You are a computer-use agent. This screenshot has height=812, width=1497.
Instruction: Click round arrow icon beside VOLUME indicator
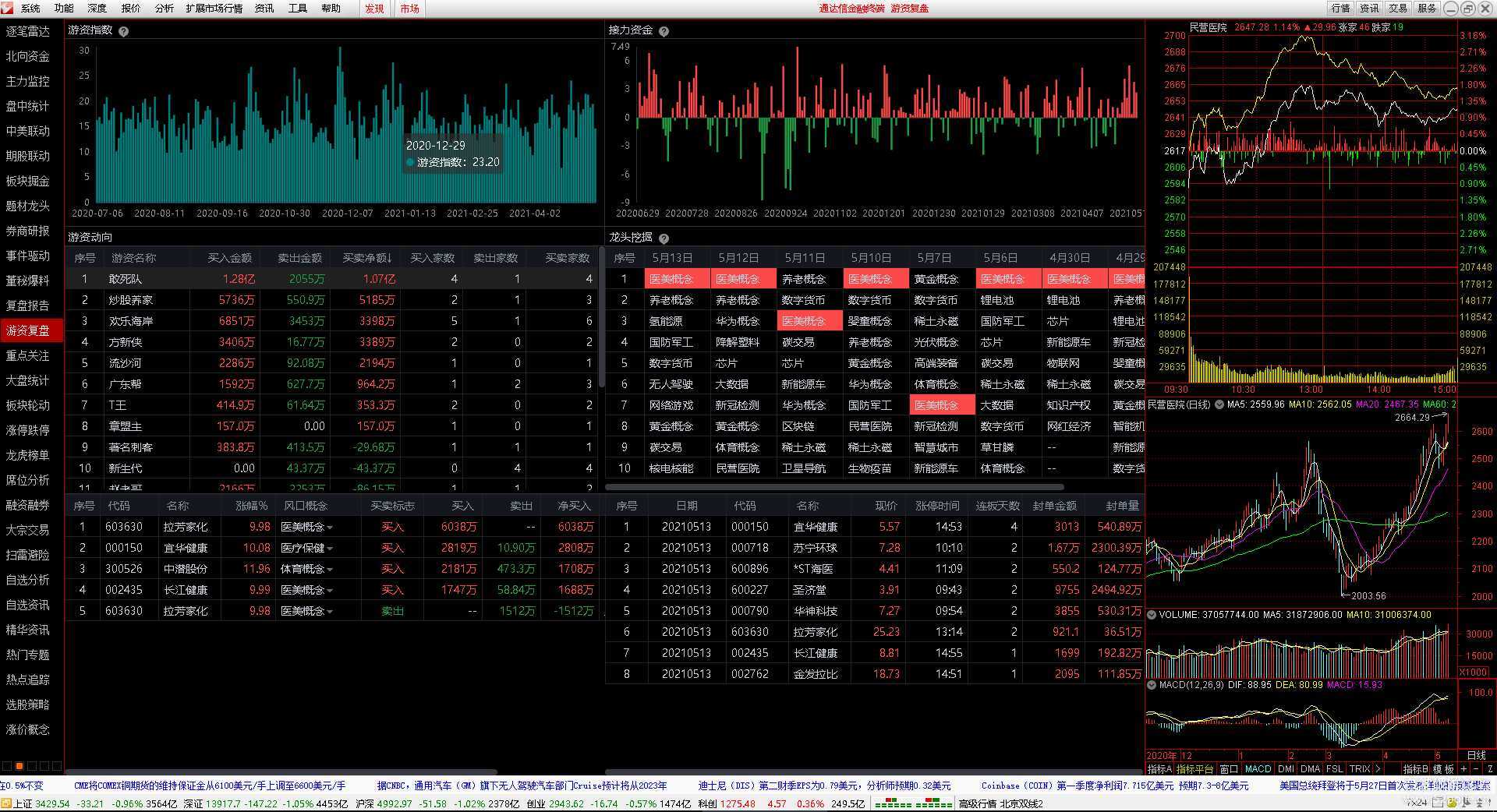(x=1152, y=615)
